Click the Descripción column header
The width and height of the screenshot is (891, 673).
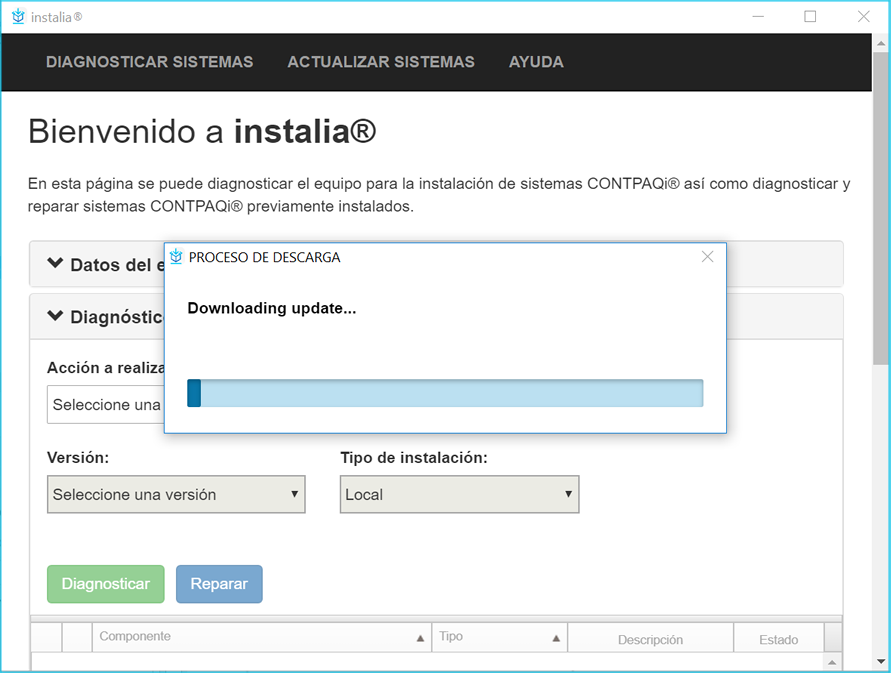coord(650,639)
